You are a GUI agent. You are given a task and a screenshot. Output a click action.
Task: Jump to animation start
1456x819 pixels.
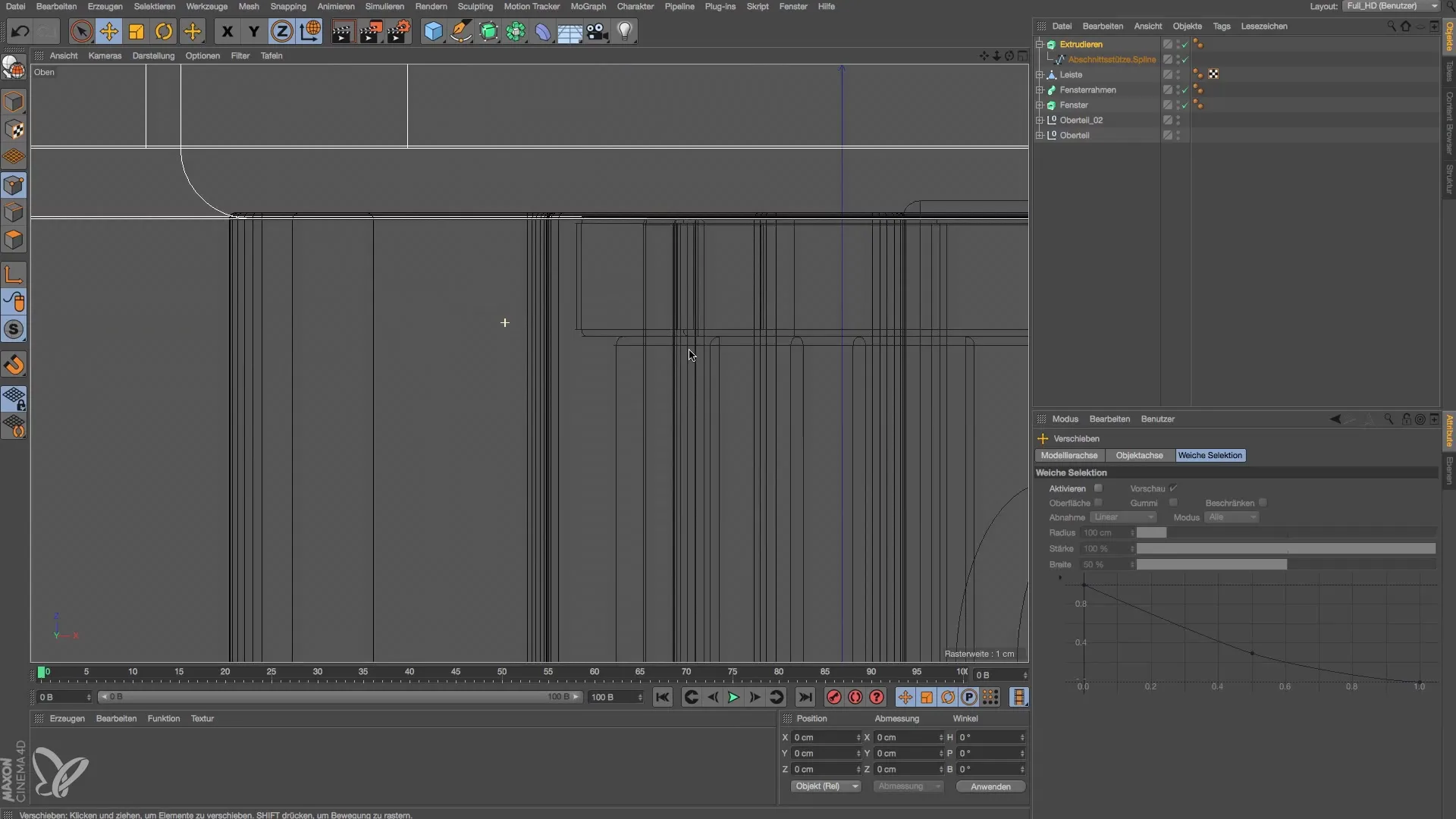[x=662, y=698]
